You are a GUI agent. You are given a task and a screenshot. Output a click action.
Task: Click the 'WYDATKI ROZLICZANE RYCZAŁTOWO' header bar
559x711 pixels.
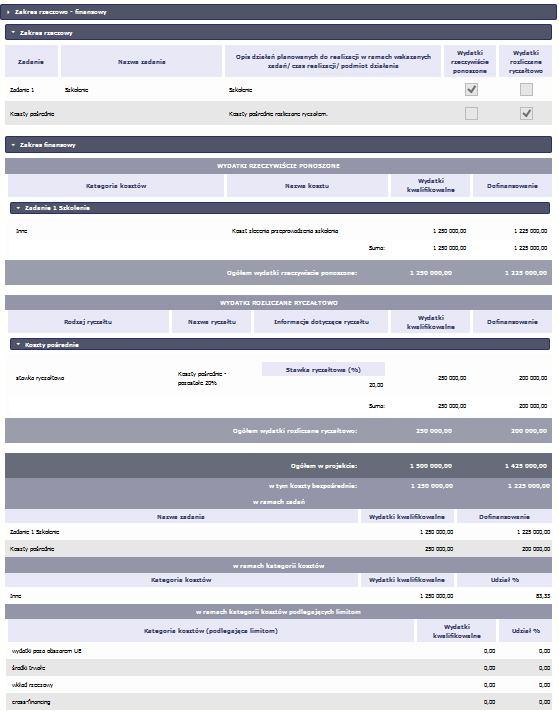pyautogui.click(x=278, y=302)
